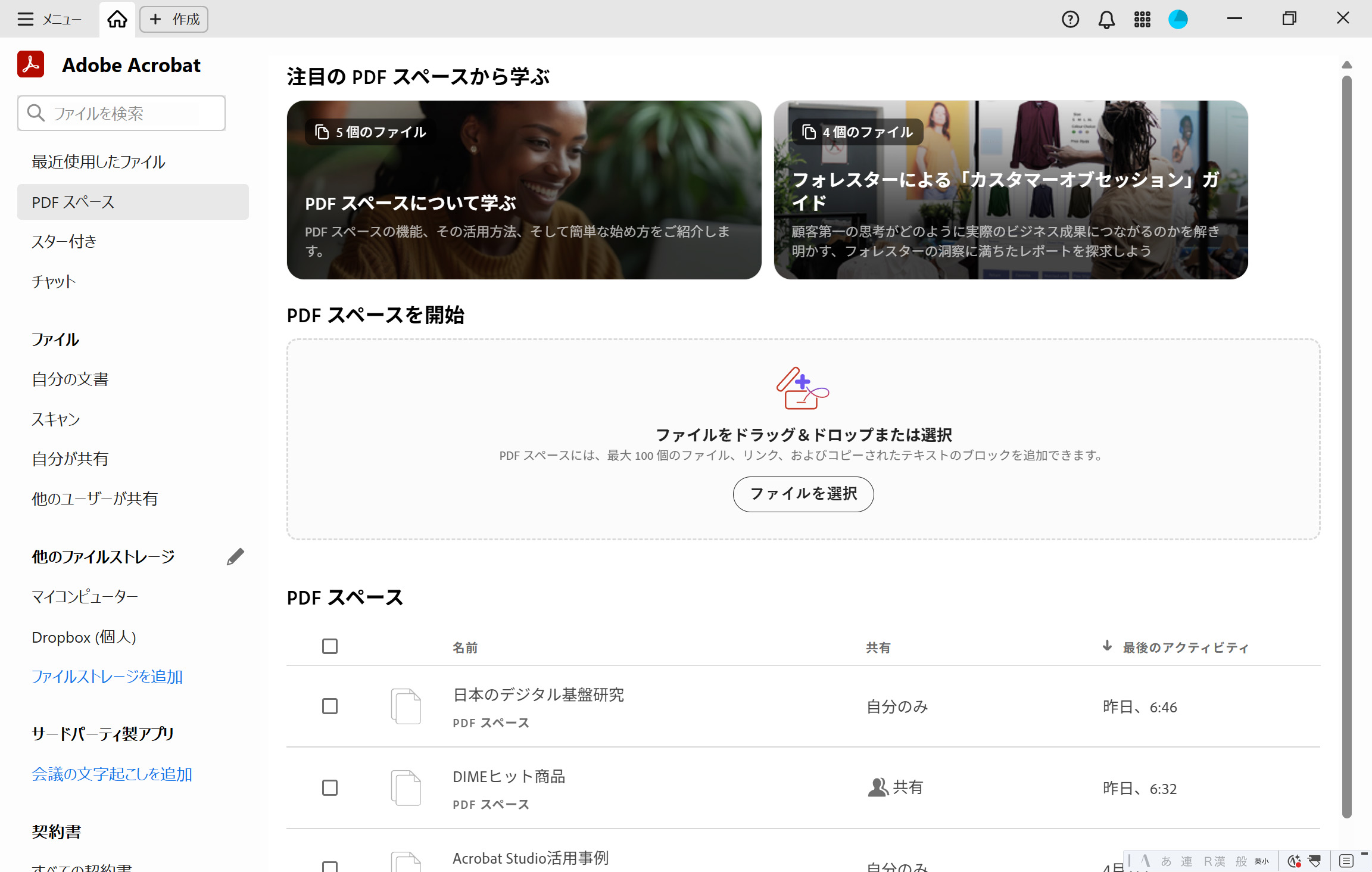Click the pencil edit icon for 他のファイルストレージ
This screenshot has width=1372, height=872.
pos(235,556)
